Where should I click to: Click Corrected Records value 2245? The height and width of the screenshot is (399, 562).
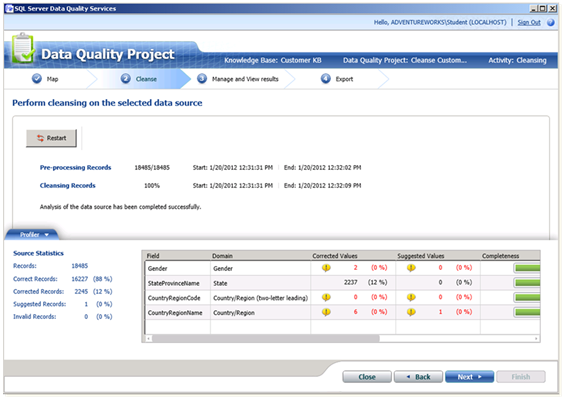pos(81,291)
